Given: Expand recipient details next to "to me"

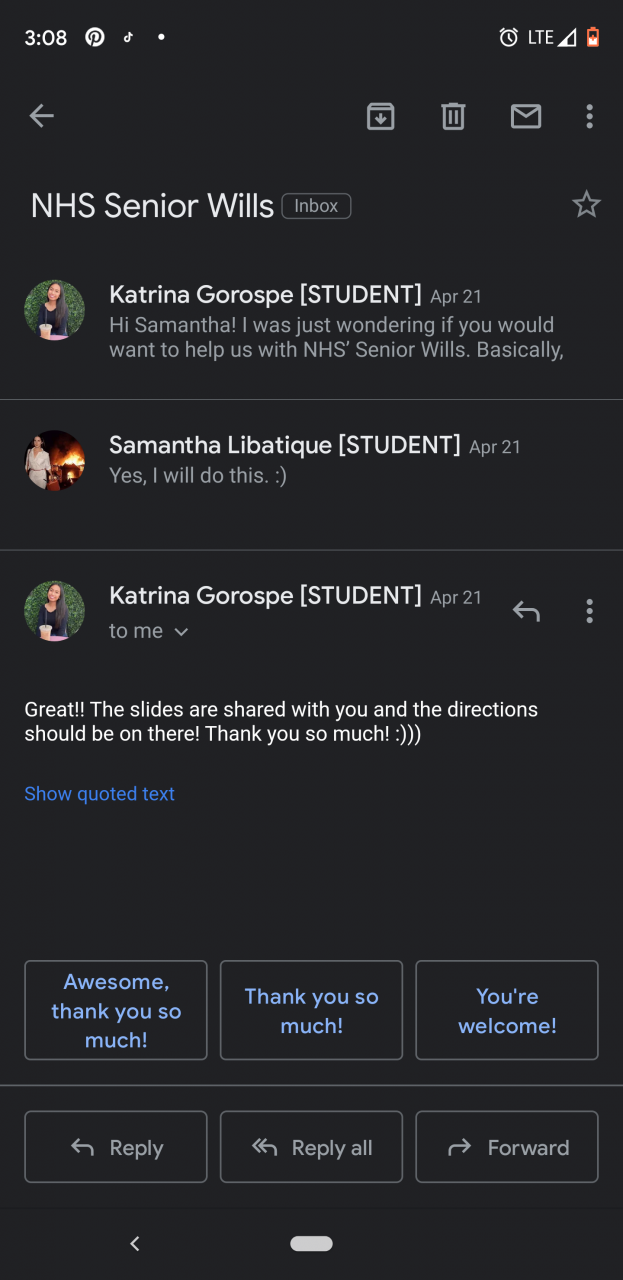Looking at the screenshot, I should (x=181, y=632).
